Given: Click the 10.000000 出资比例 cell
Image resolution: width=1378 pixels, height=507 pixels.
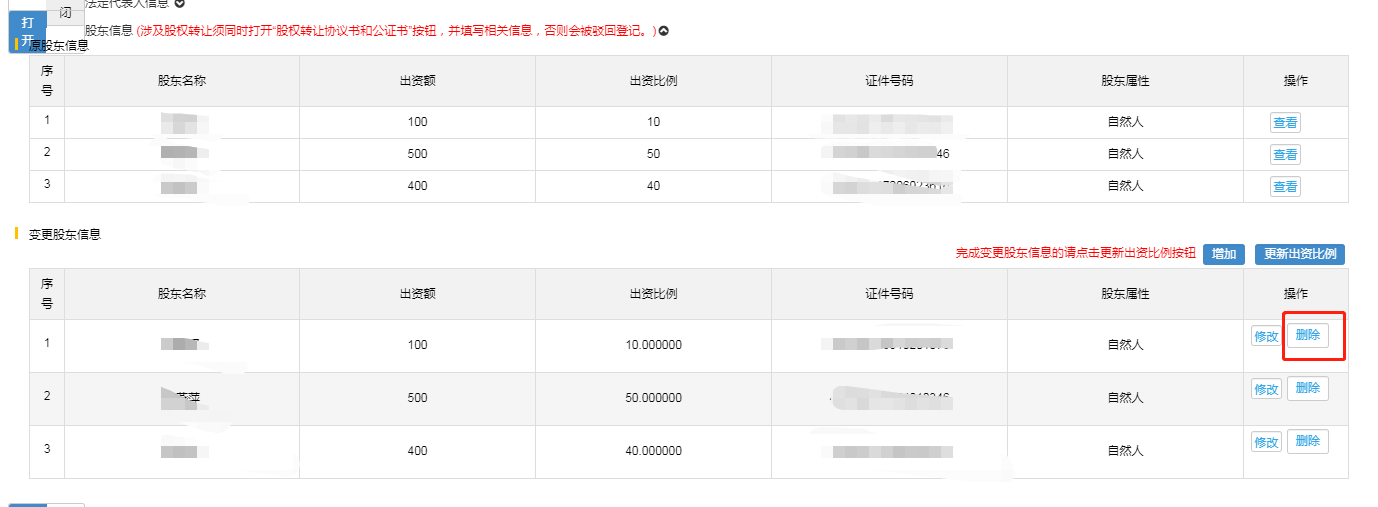Looking at the screenshot, I should click(653, 345).
